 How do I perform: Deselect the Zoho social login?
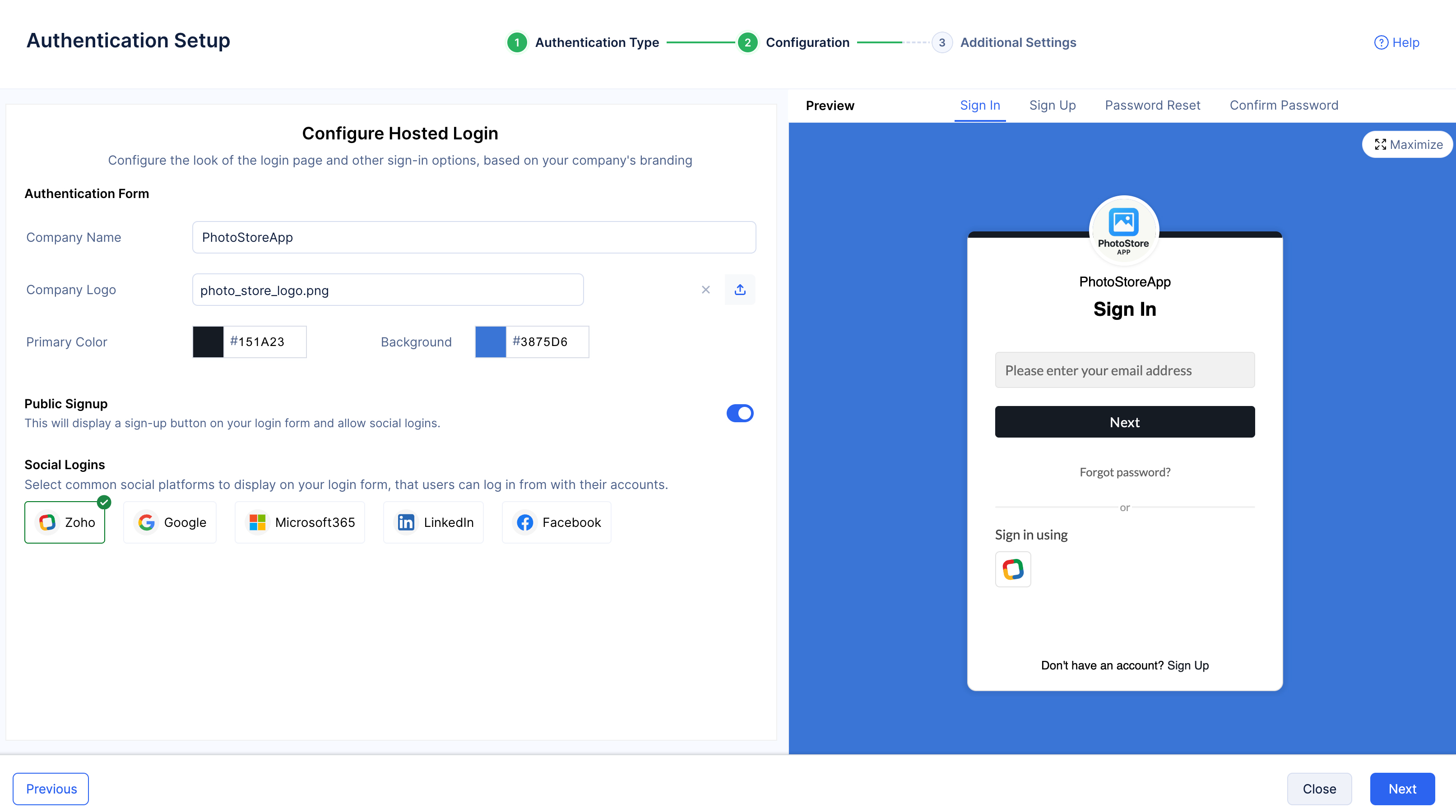[65, 522]
